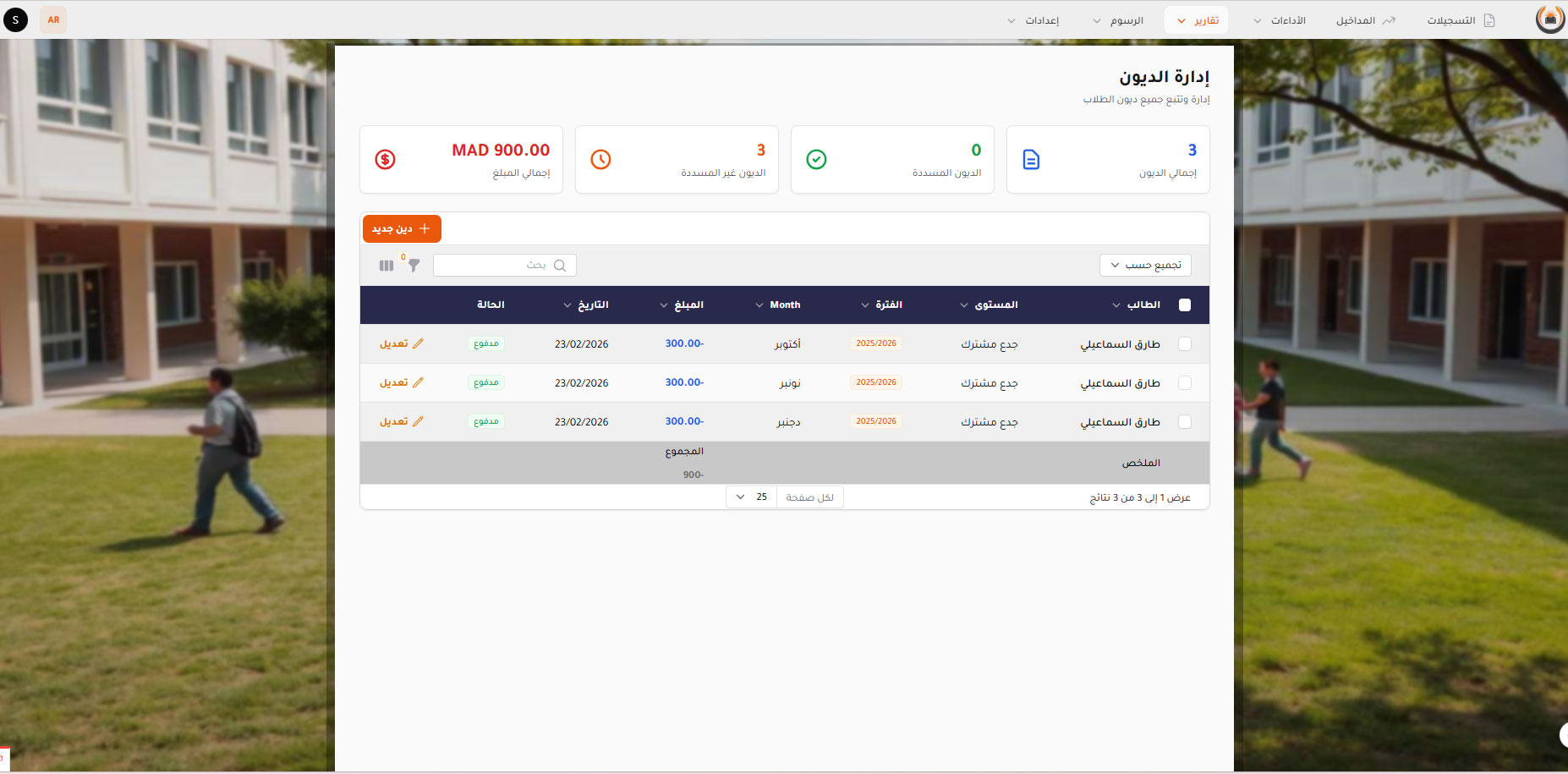Click the paid debts checkmark icon
The width and height of the screenshot is (1568, 774).
[816, 160]
